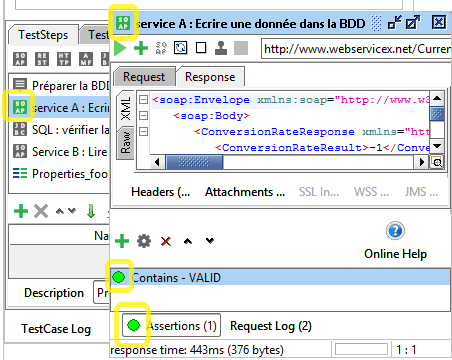Open the JMS tab

421,192
